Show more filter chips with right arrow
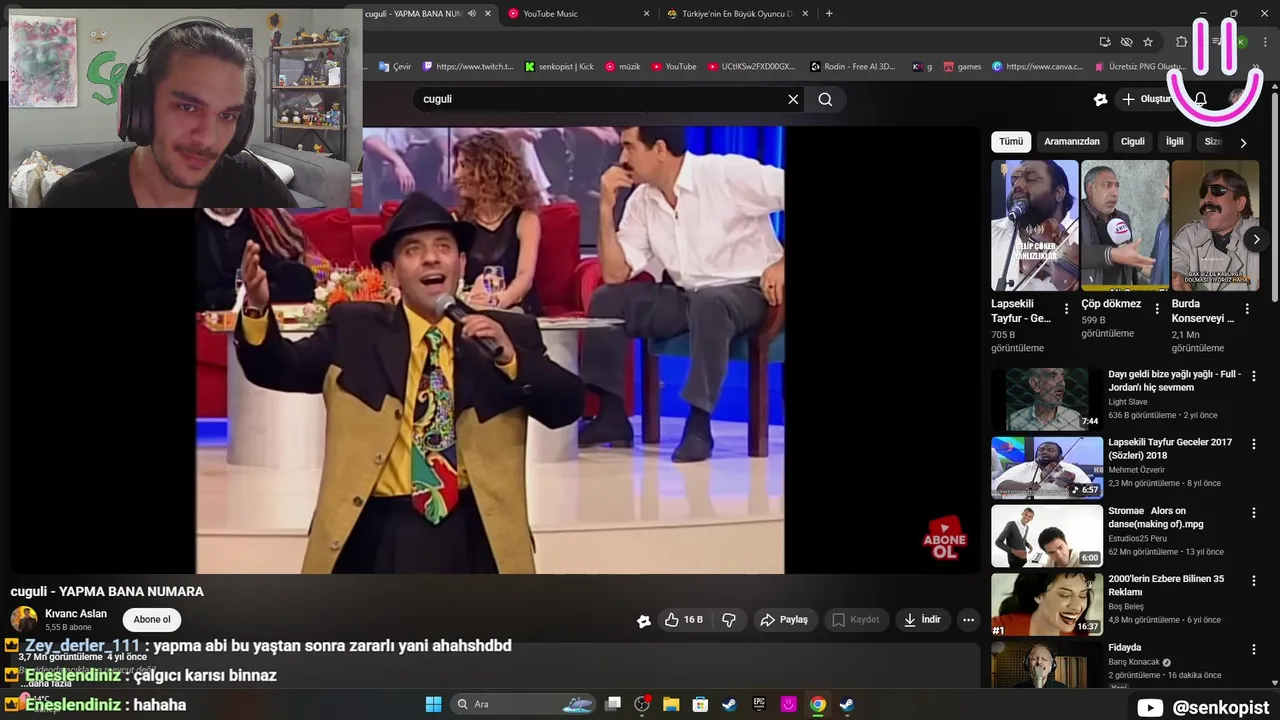This screenshot has height=720, width=1280. pos(1243,142)
